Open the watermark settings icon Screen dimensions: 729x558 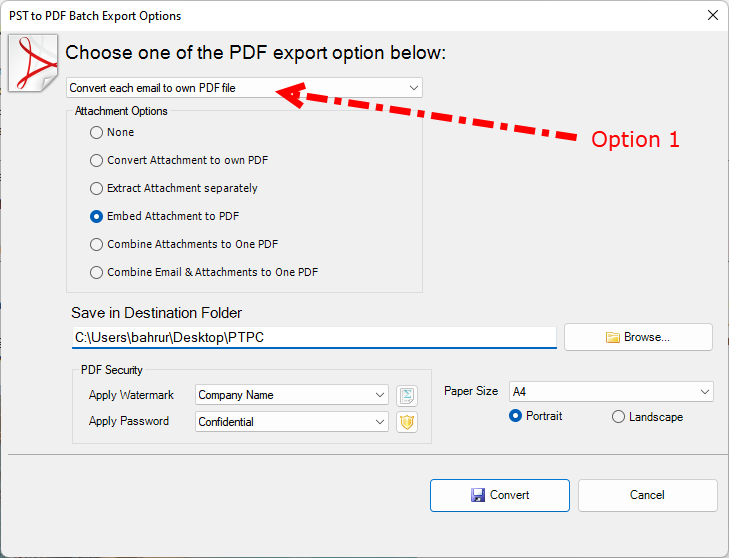406,396
